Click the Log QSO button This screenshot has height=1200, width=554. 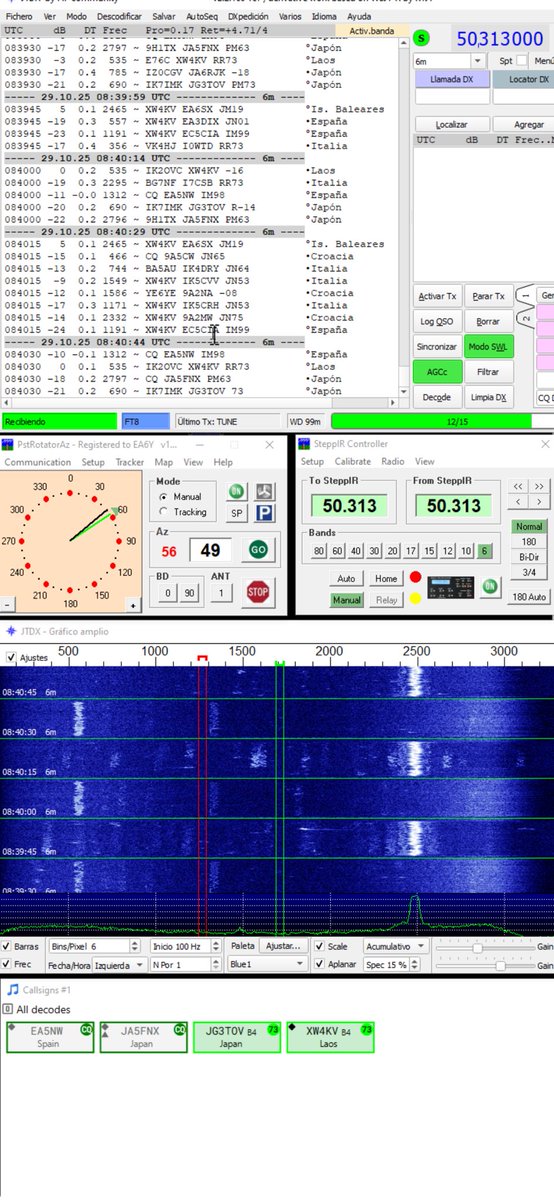(x=437, y=321)
